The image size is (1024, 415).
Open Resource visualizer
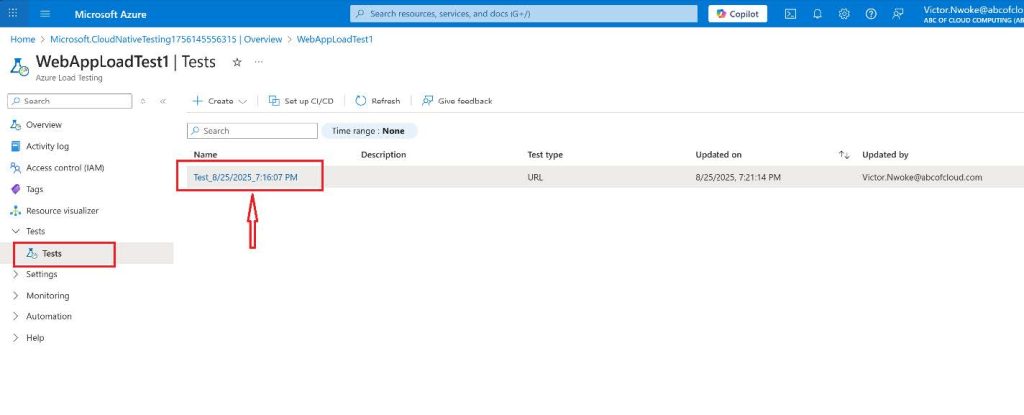(x=63, y=211)
